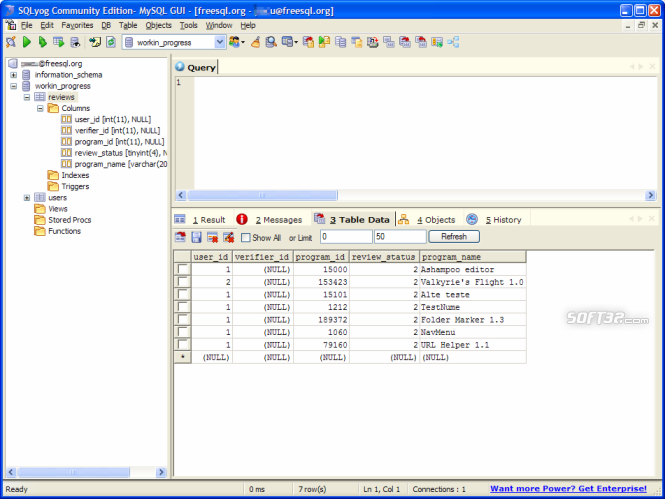The width and height of the screenshot is (665, 499).
Task: Click the 153423 program_id cell
Action: [x=321, y=282]
